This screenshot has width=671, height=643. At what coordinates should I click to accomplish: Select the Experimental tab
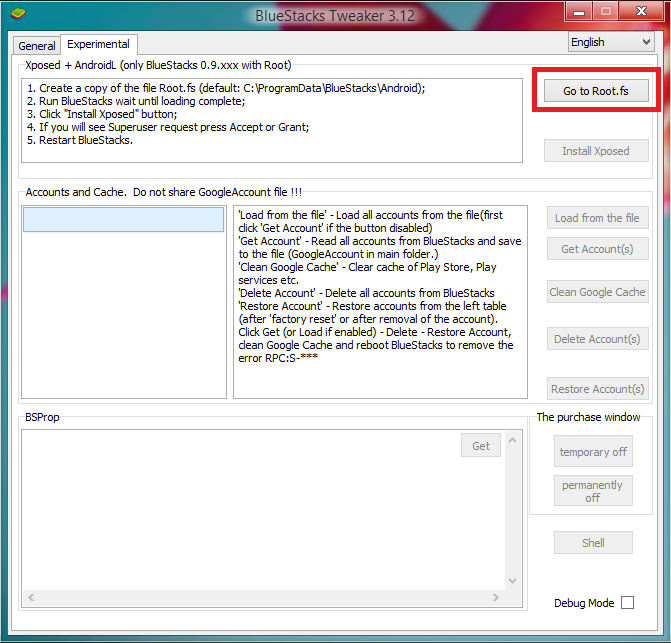[98, 44]
